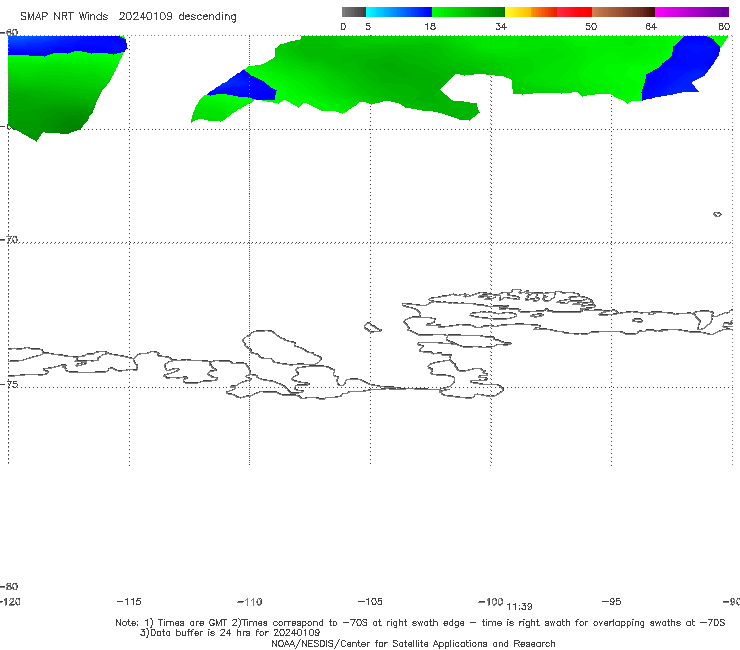Click the gray segment of the wind colorbar
Image resolution: width=740 pixels, height=650 pixels.
point(353,12)
